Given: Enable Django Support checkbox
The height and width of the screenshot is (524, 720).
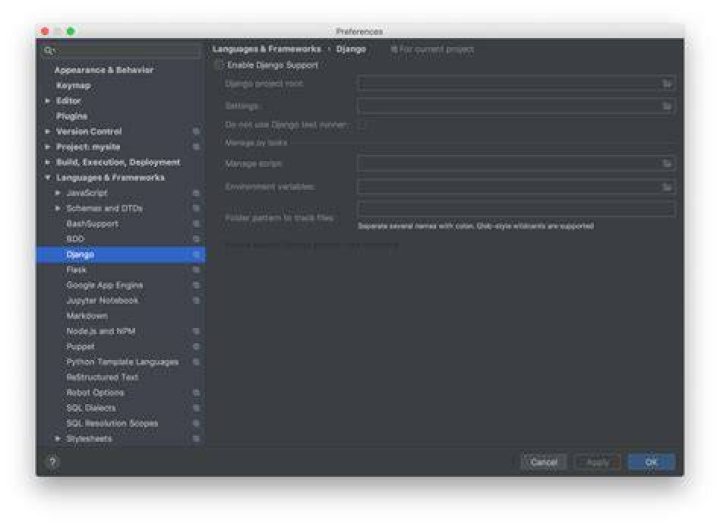Looking at the screenshot, I should pos(219,65).
